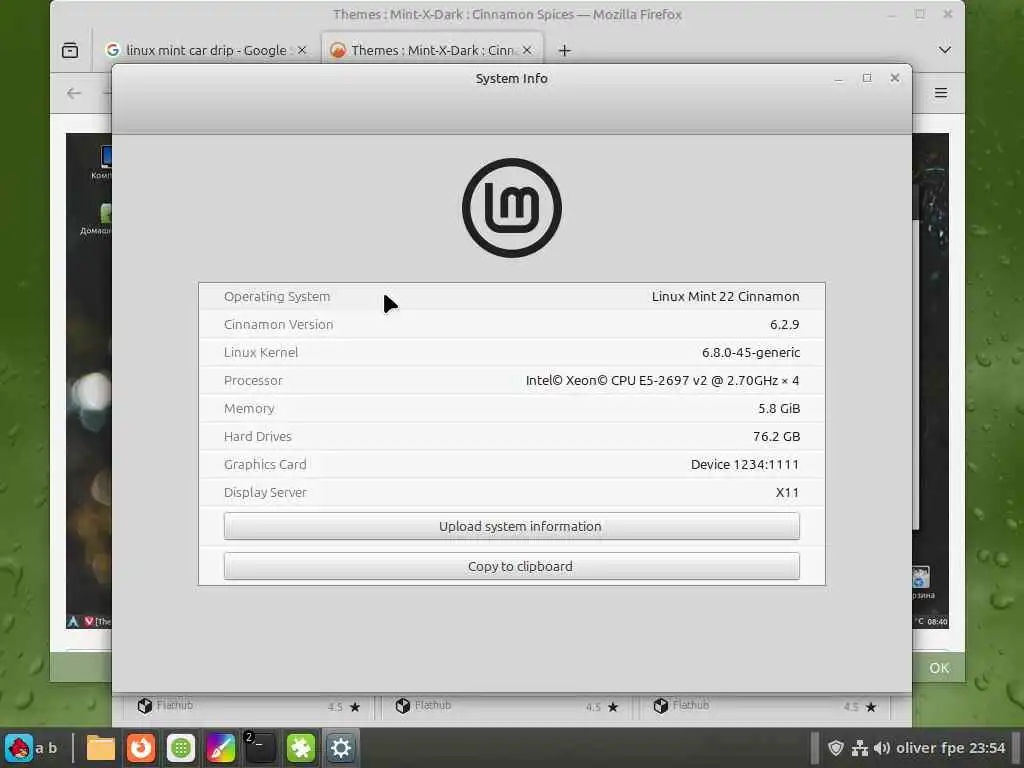Viewport: 1024px width, 768px height.
Task: Click Firefox back arrow button
Action: coord(74,93)
